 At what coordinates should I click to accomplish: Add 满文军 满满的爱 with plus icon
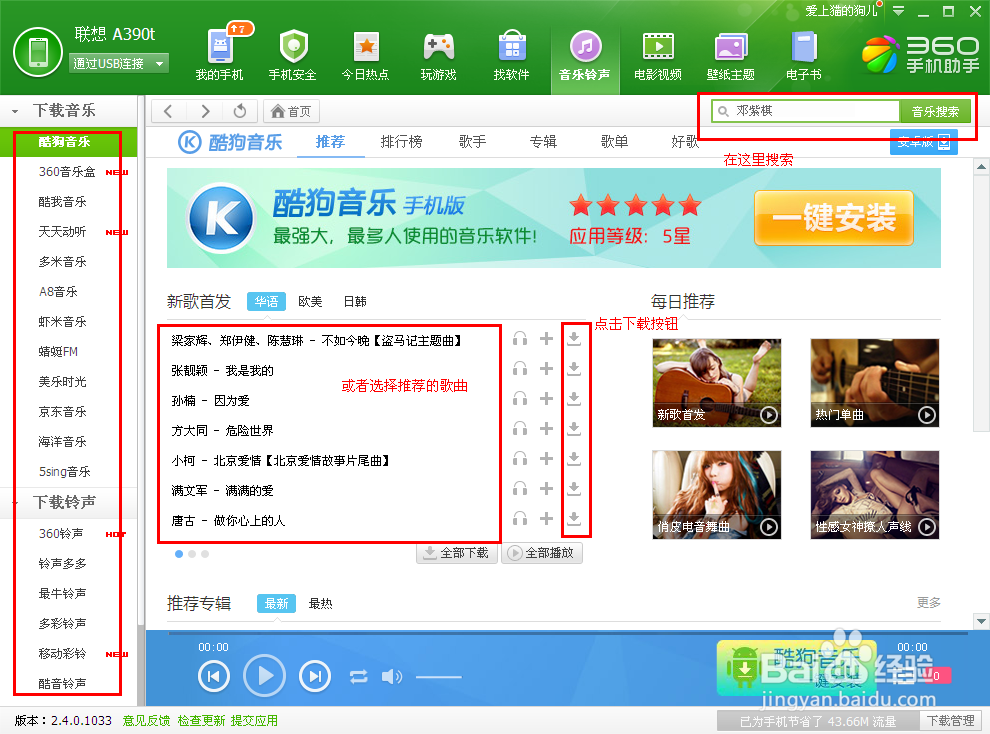(x=546, y=488)
